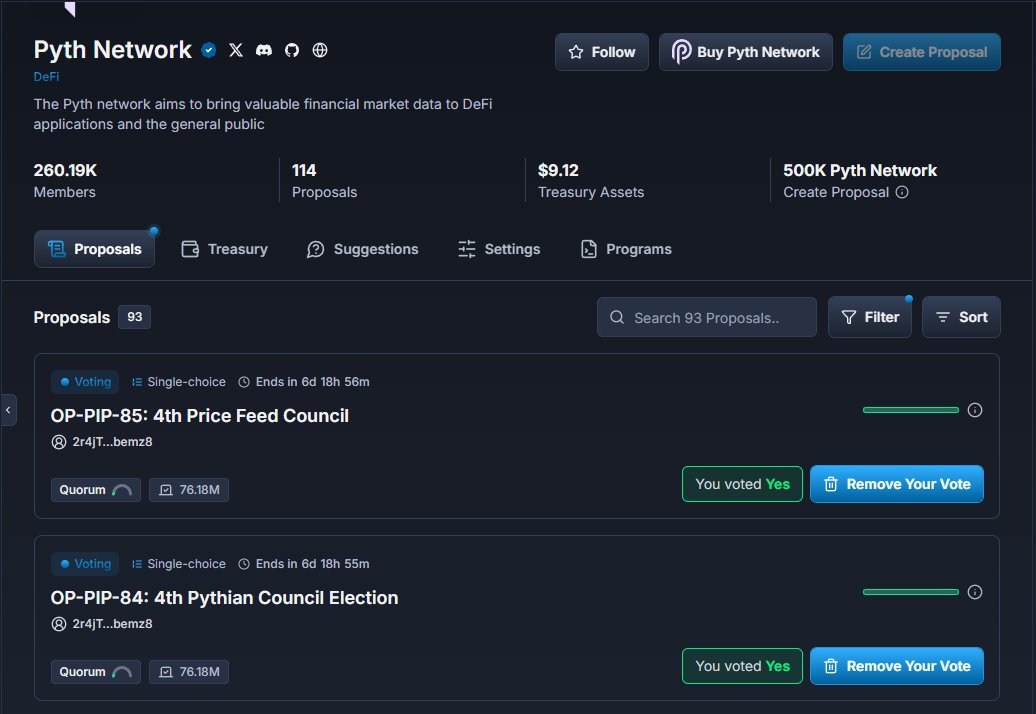Follow Pyth Network
1036x714 pixels.
[x=602, y=52]
